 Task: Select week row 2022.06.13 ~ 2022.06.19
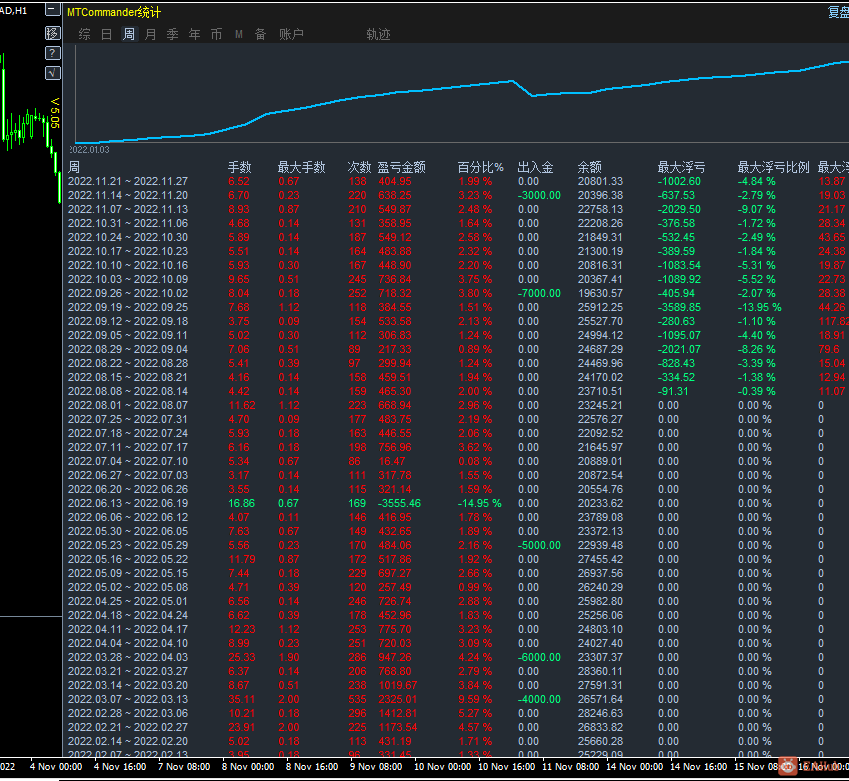458,503
